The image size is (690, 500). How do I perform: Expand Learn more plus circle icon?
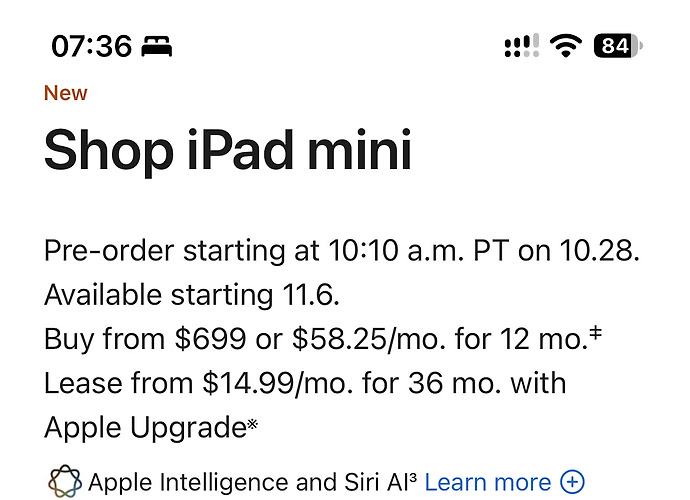572,482
